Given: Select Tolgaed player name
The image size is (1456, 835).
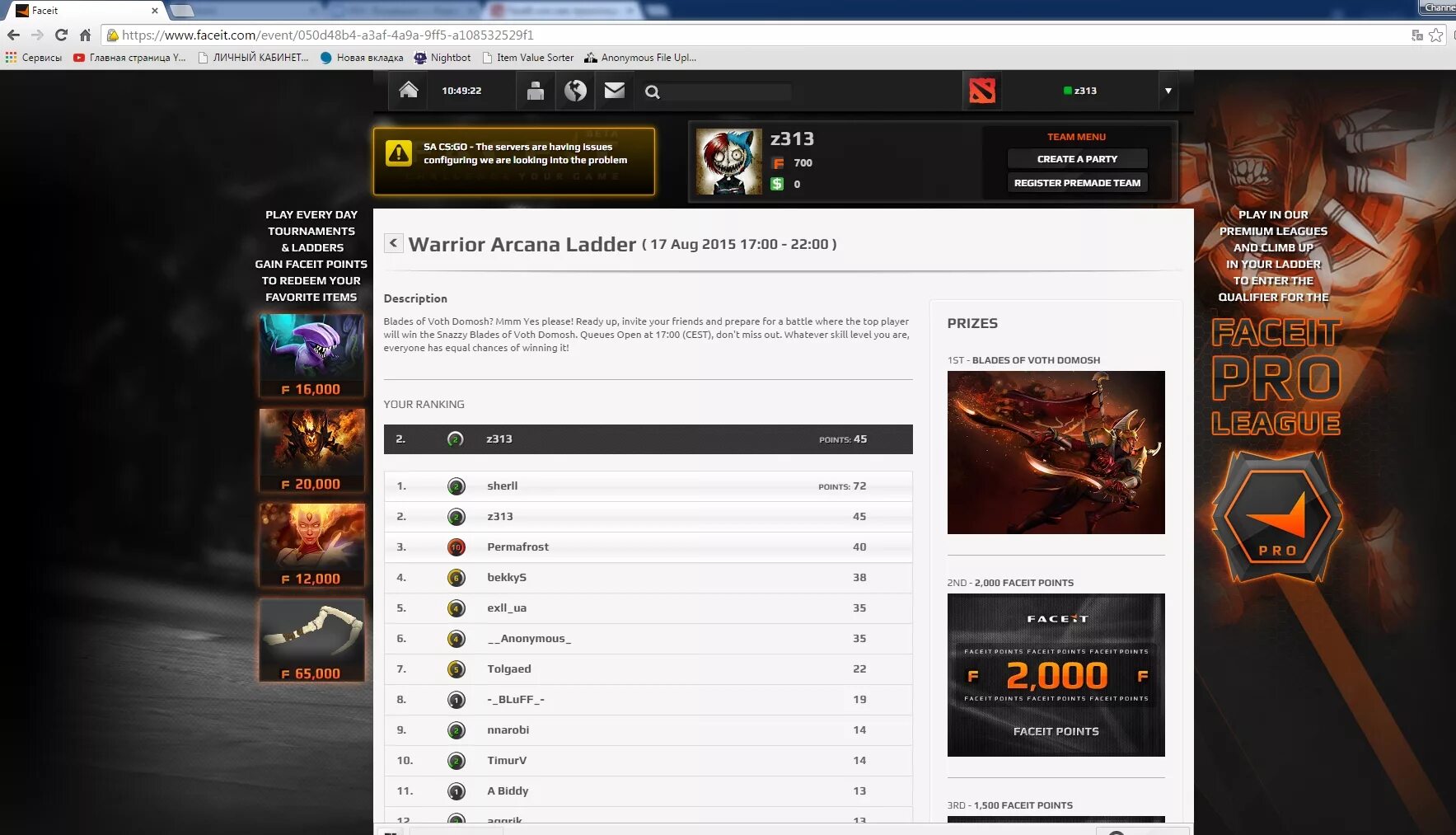Looking at the screenshot, I should 509,669.
